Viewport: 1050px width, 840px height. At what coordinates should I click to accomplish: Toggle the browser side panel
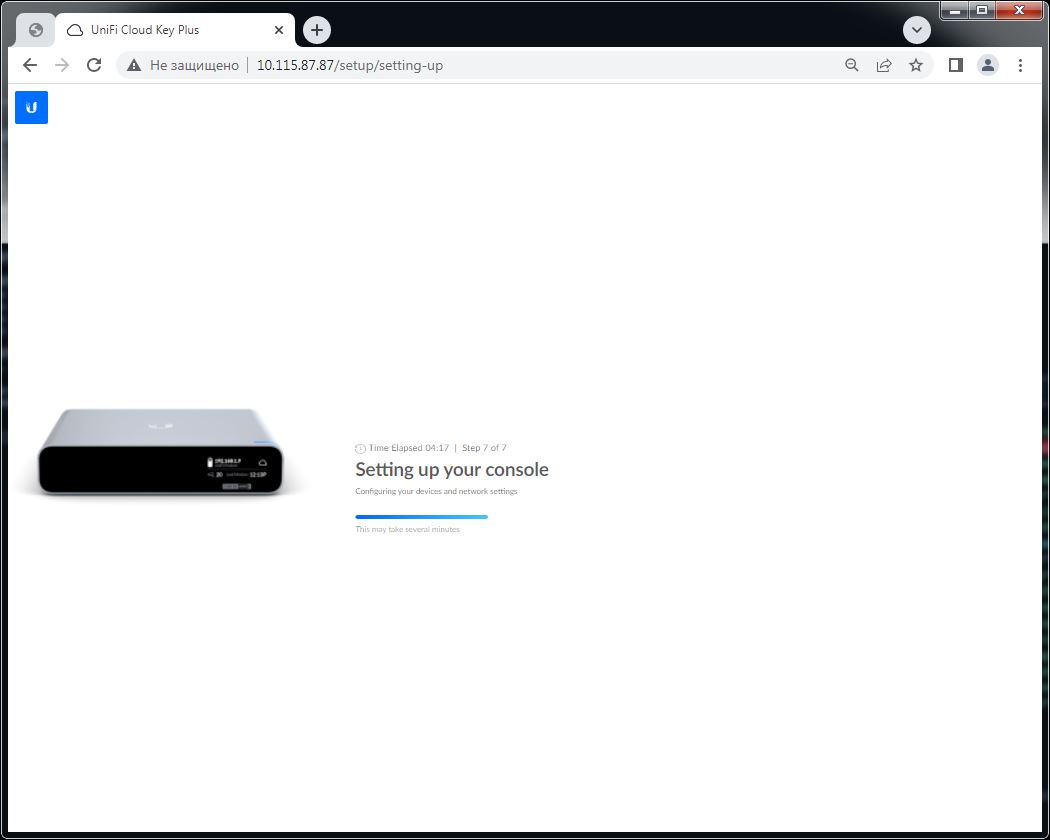click(x=956, y=65)
